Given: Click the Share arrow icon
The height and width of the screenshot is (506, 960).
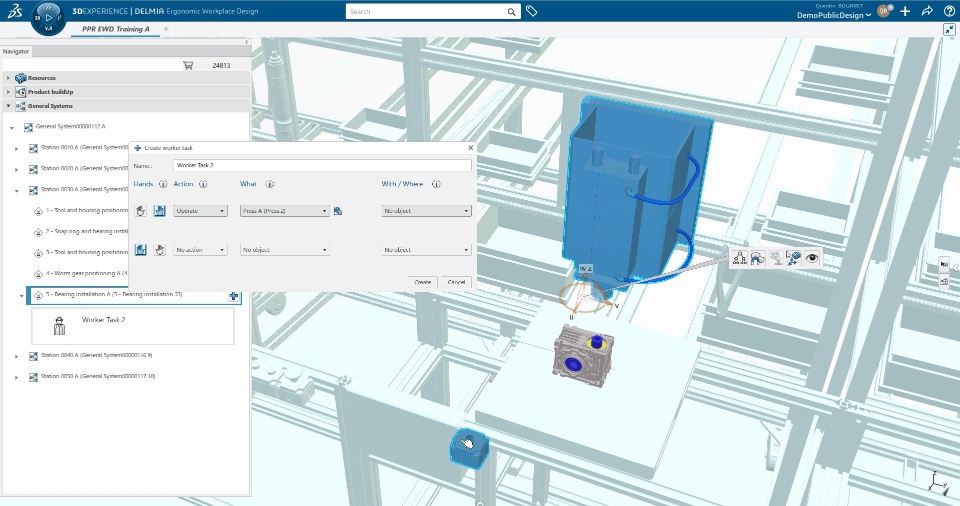Looking at the screenshot, I should 927,11.
